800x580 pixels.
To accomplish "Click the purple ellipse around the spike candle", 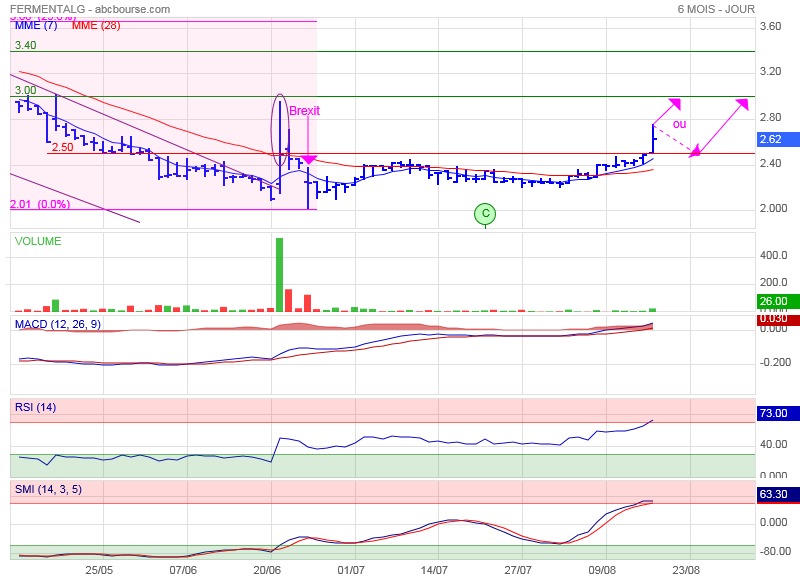I will coord(281,130).
